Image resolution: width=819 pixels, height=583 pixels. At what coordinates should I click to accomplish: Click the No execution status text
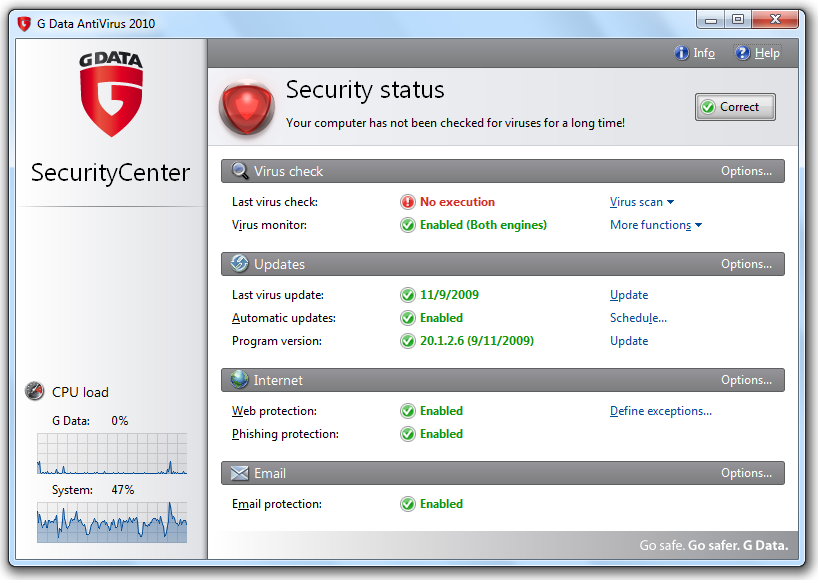click(457, 202)
